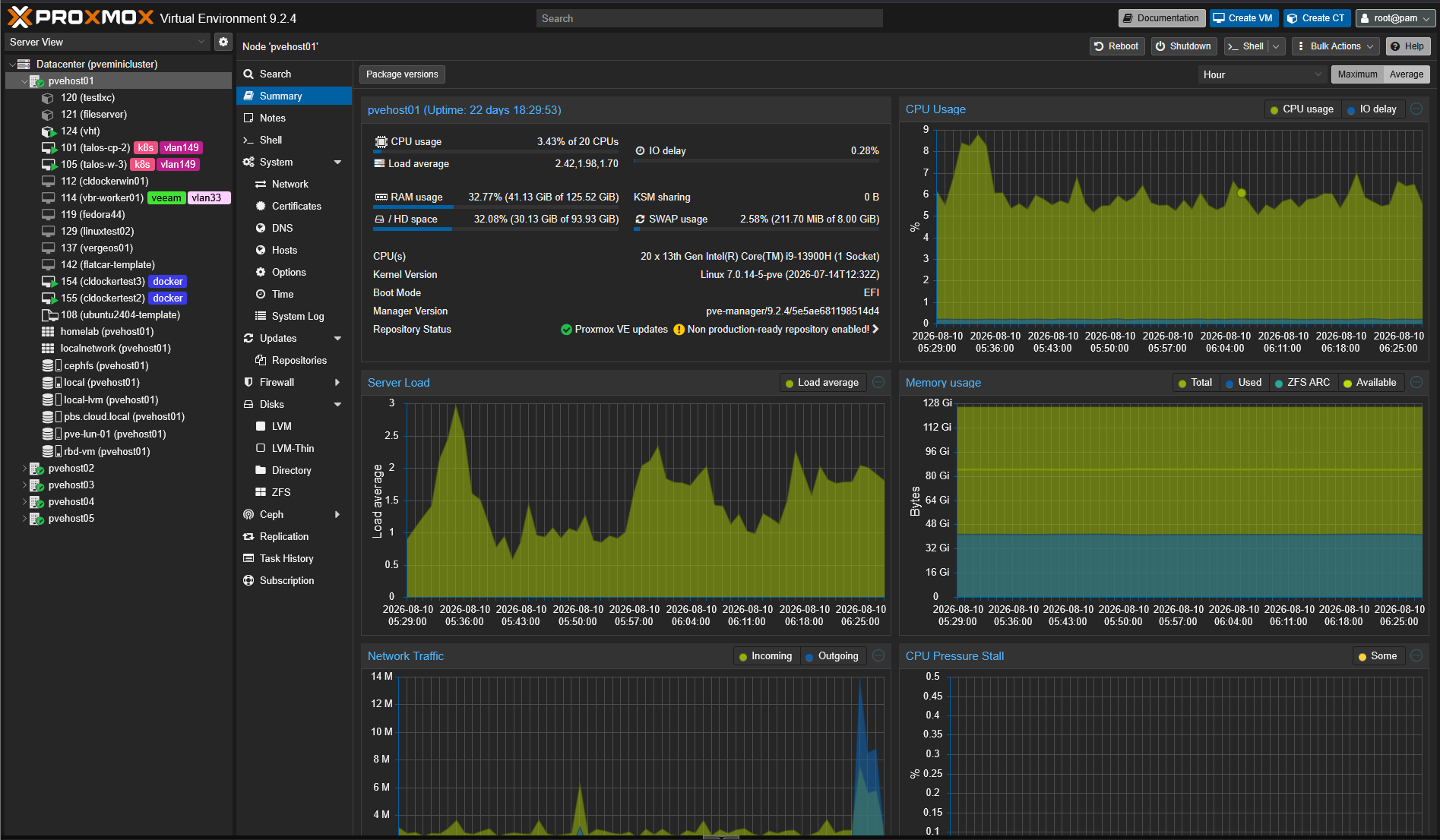Screen dimensions: 1440x840
Task: Click the CPU Usage chart undo-zoom icon
Action: tap(1416, 109)
